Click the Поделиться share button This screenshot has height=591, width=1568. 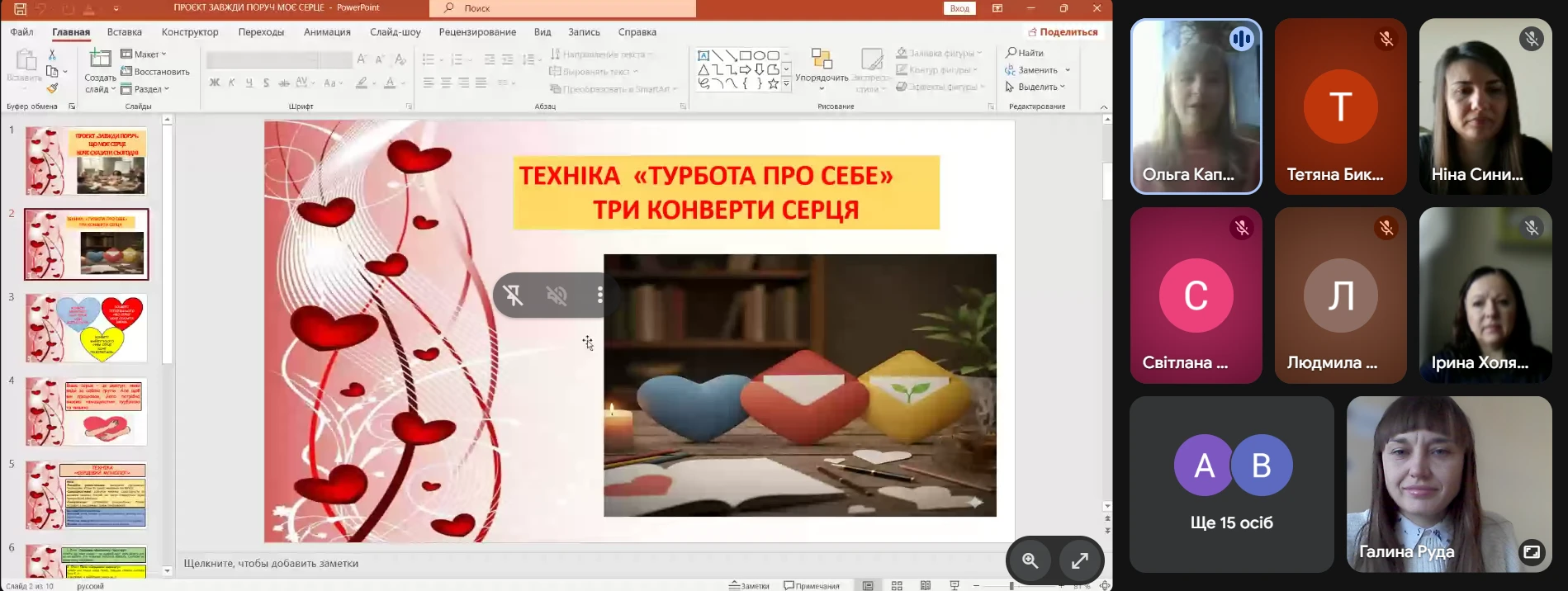point(1062,32)
